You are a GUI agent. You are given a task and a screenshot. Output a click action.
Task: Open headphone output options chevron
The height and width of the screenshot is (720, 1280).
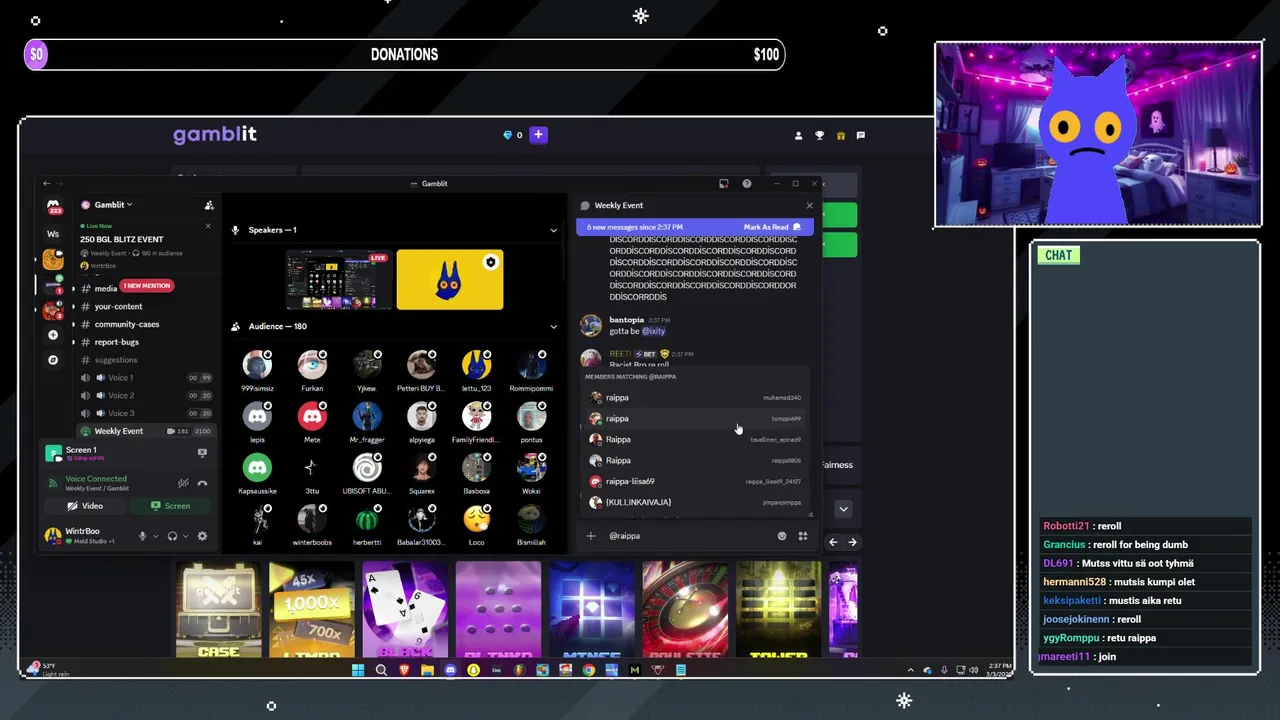185,537
